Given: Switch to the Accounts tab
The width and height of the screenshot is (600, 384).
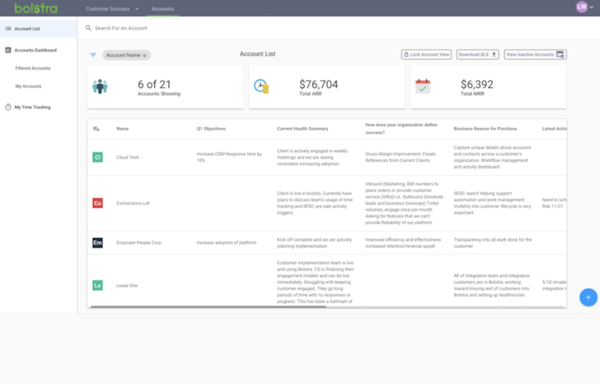Looking at the screenshot, I should 163,9.
